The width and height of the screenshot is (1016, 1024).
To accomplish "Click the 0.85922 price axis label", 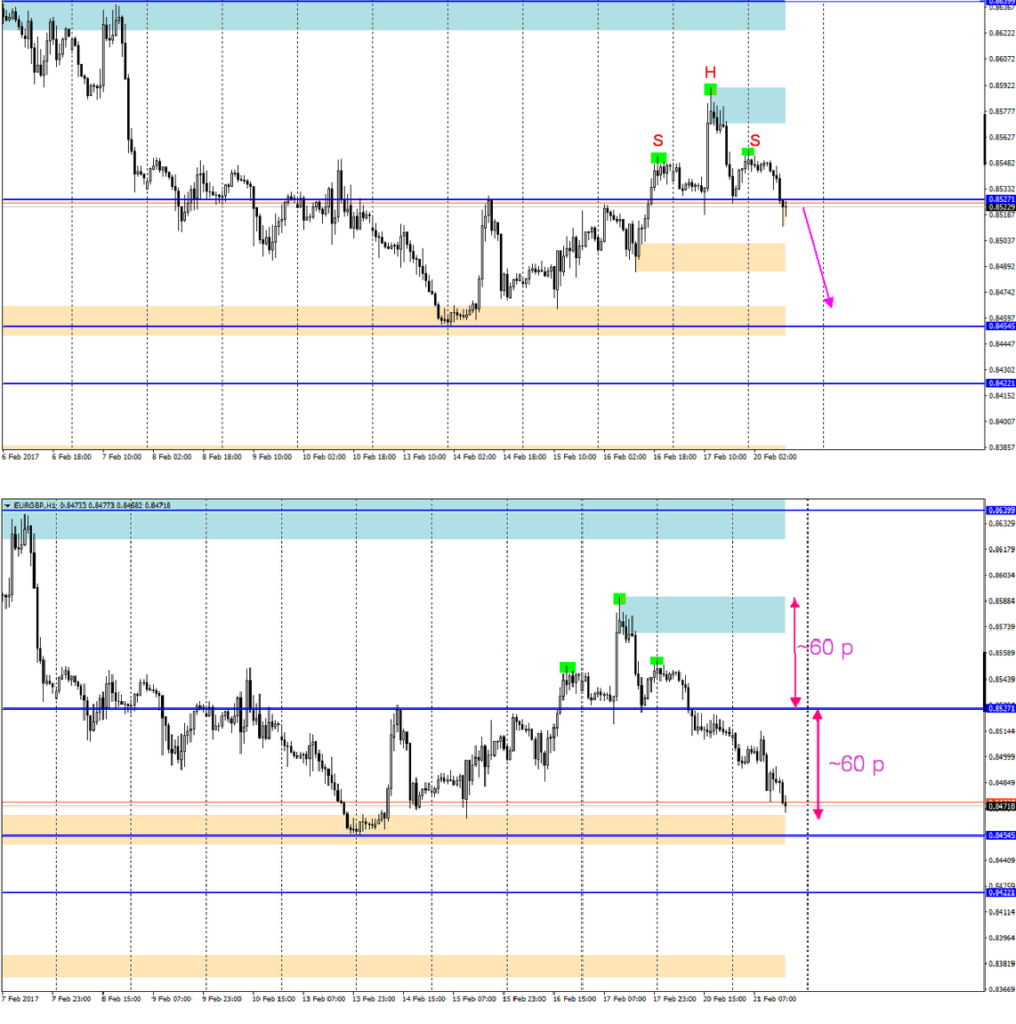I will 1002,85.
